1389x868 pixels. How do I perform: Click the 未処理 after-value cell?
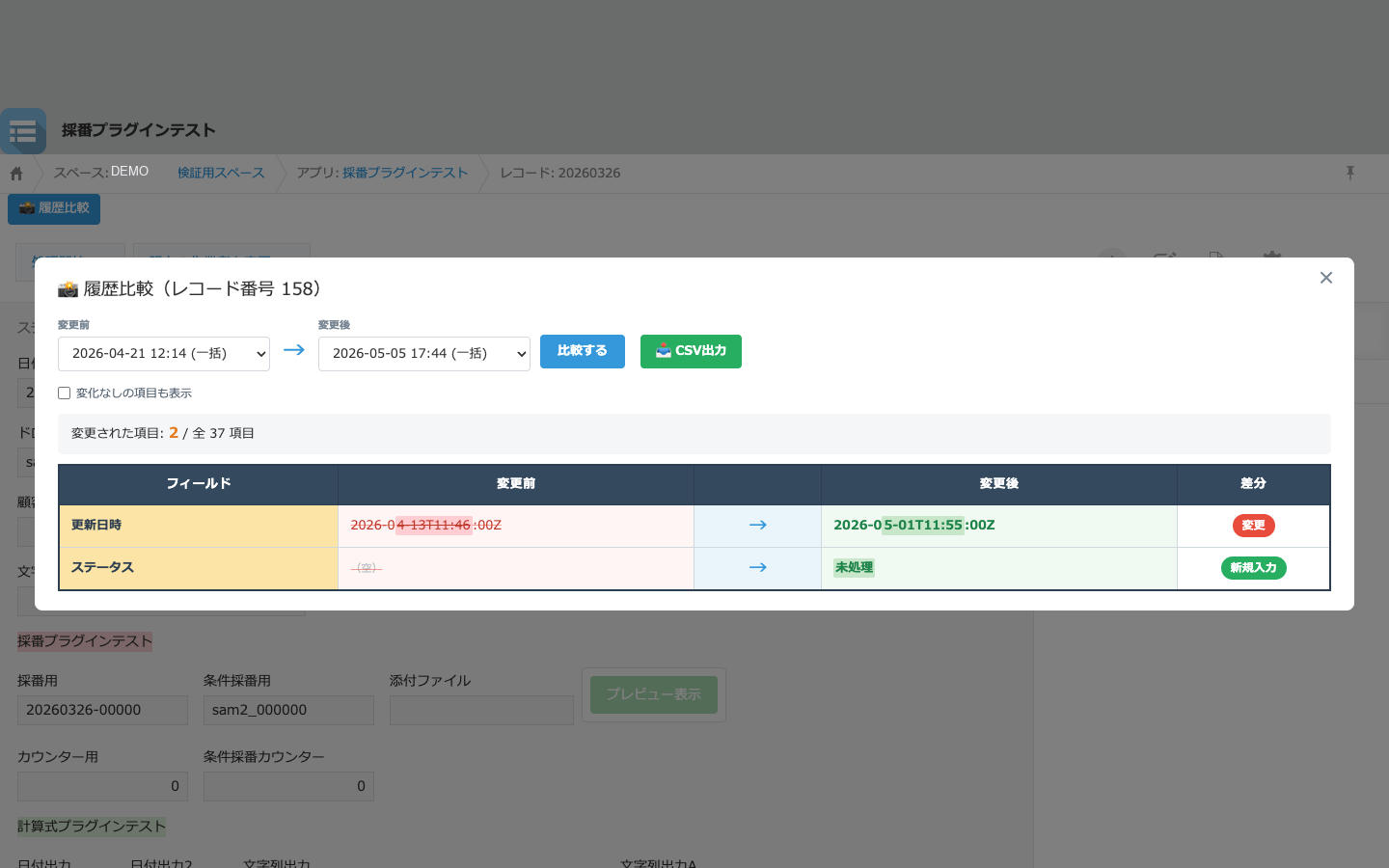coord(999,568)
